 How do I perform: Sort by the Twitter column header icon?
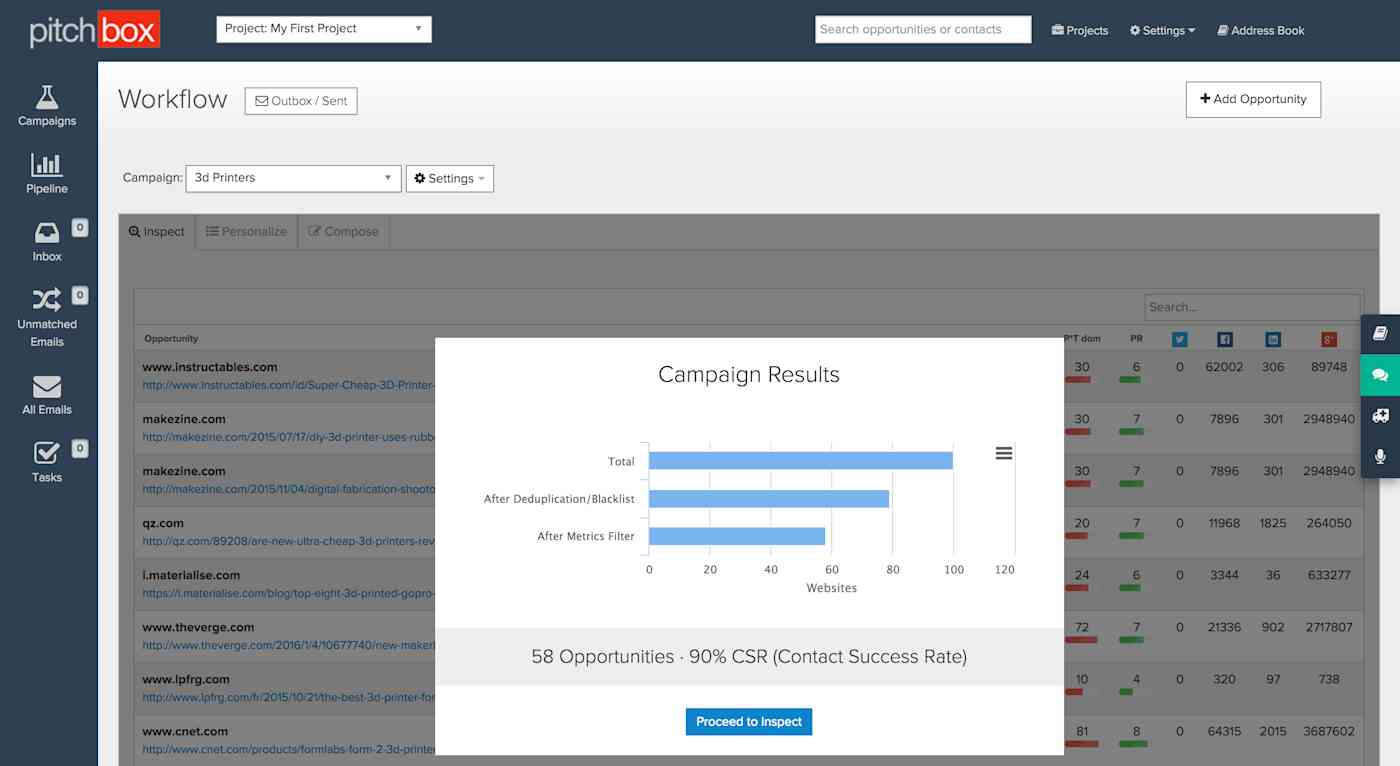pos(1180,339)
